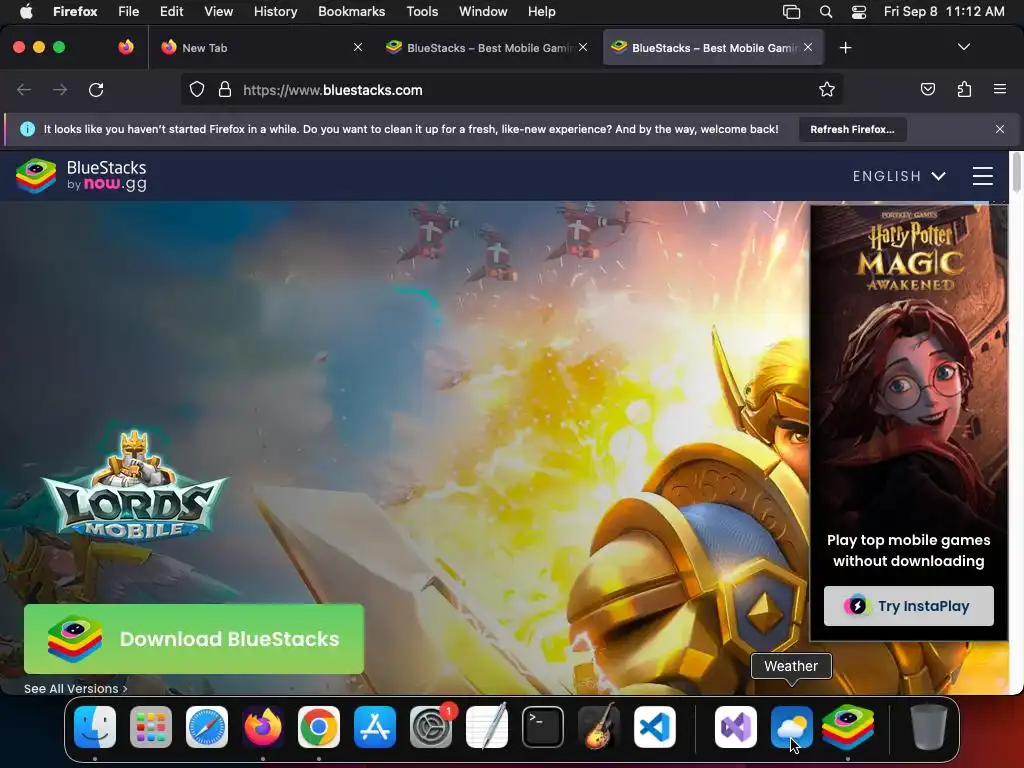This screenshot has width=1024, height=768.
Task: Open Visual Studio Code in dock
Action: click(655, 727)
